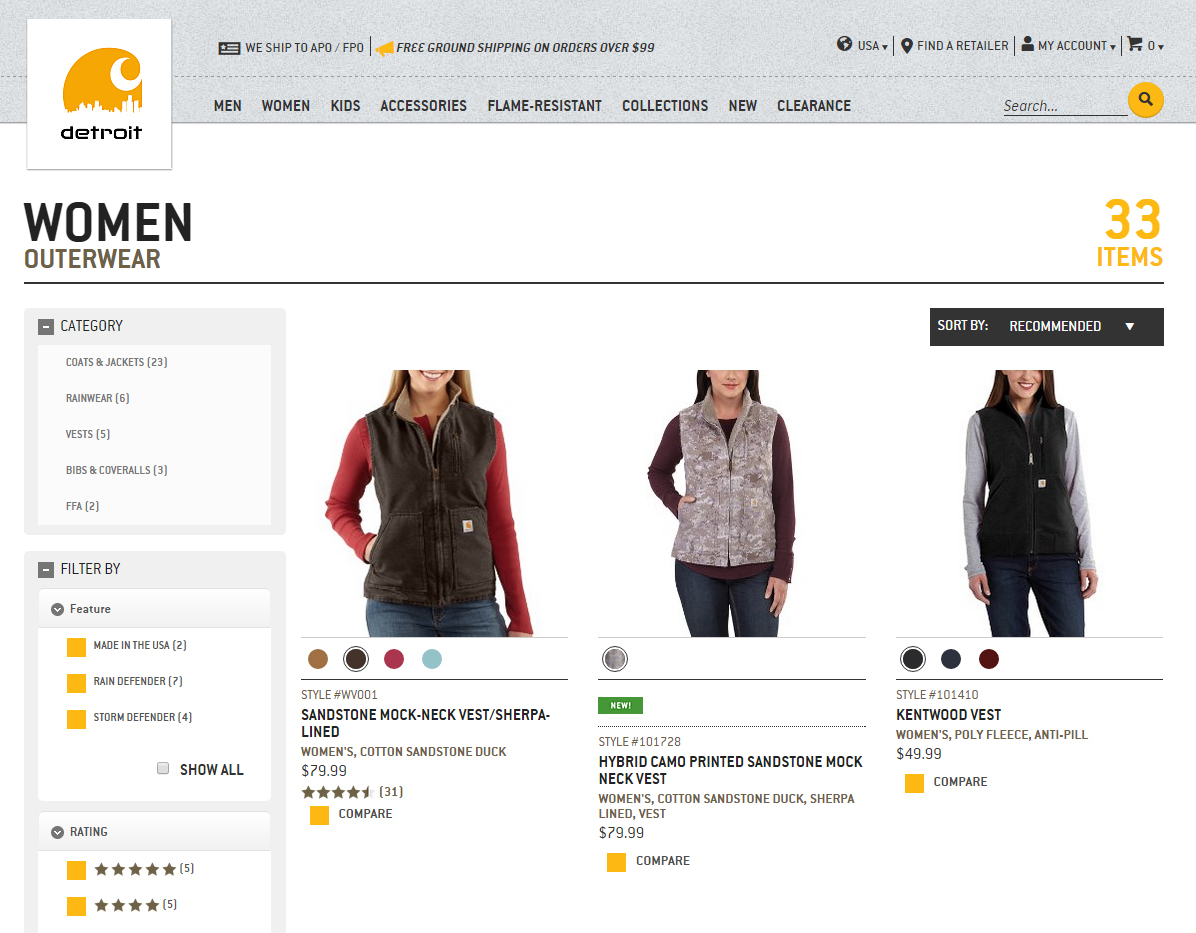Open the Clearance menu item
Viewport: 1196px width, 933px height.
pyautogui.click(x=814, y=106)
